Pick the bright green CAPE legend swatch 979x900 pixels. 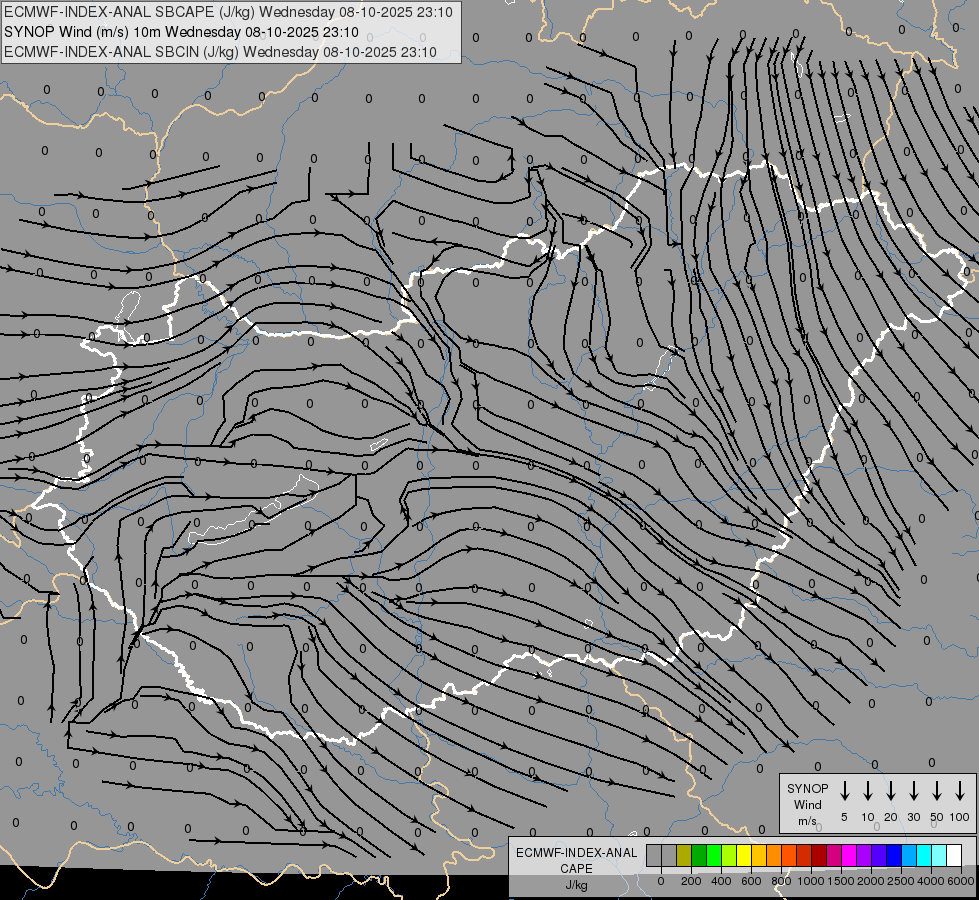tap(714, 855)
